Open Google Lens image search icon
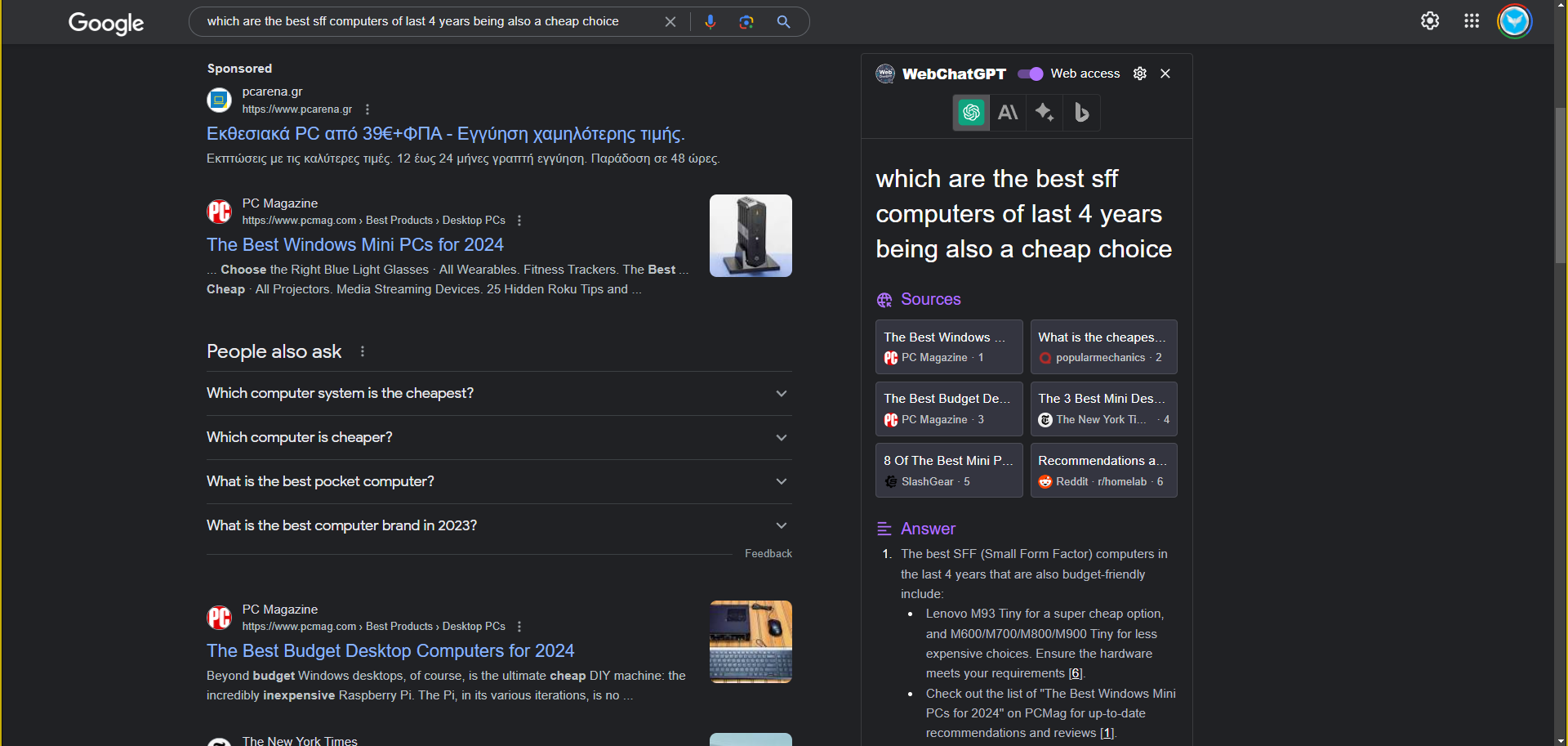The width and height of the screenshot is (1568, 746). click(746, 22)
